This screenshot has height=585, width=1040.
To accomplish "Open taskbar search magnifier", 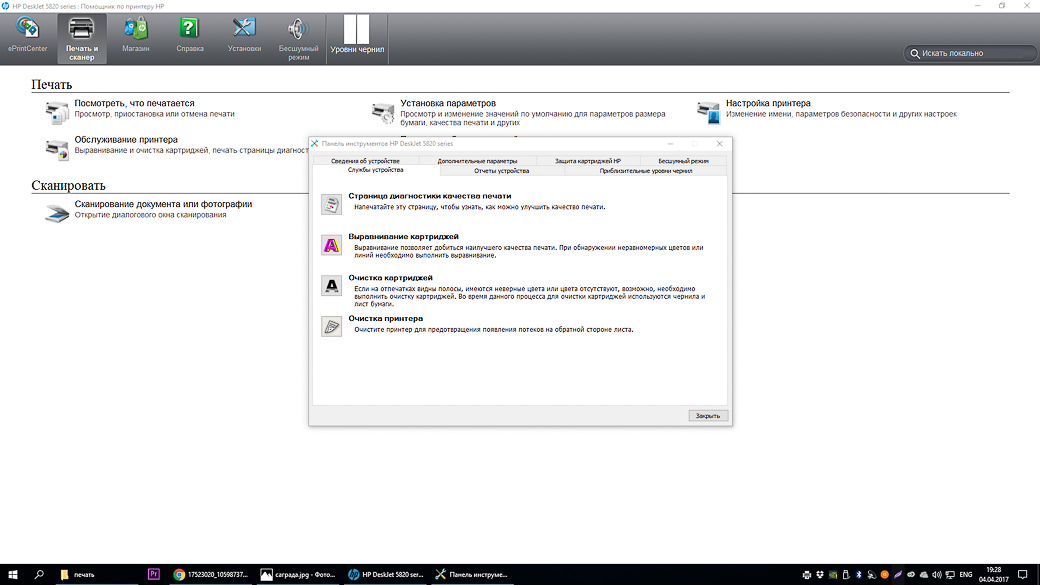I will (39, 574).
